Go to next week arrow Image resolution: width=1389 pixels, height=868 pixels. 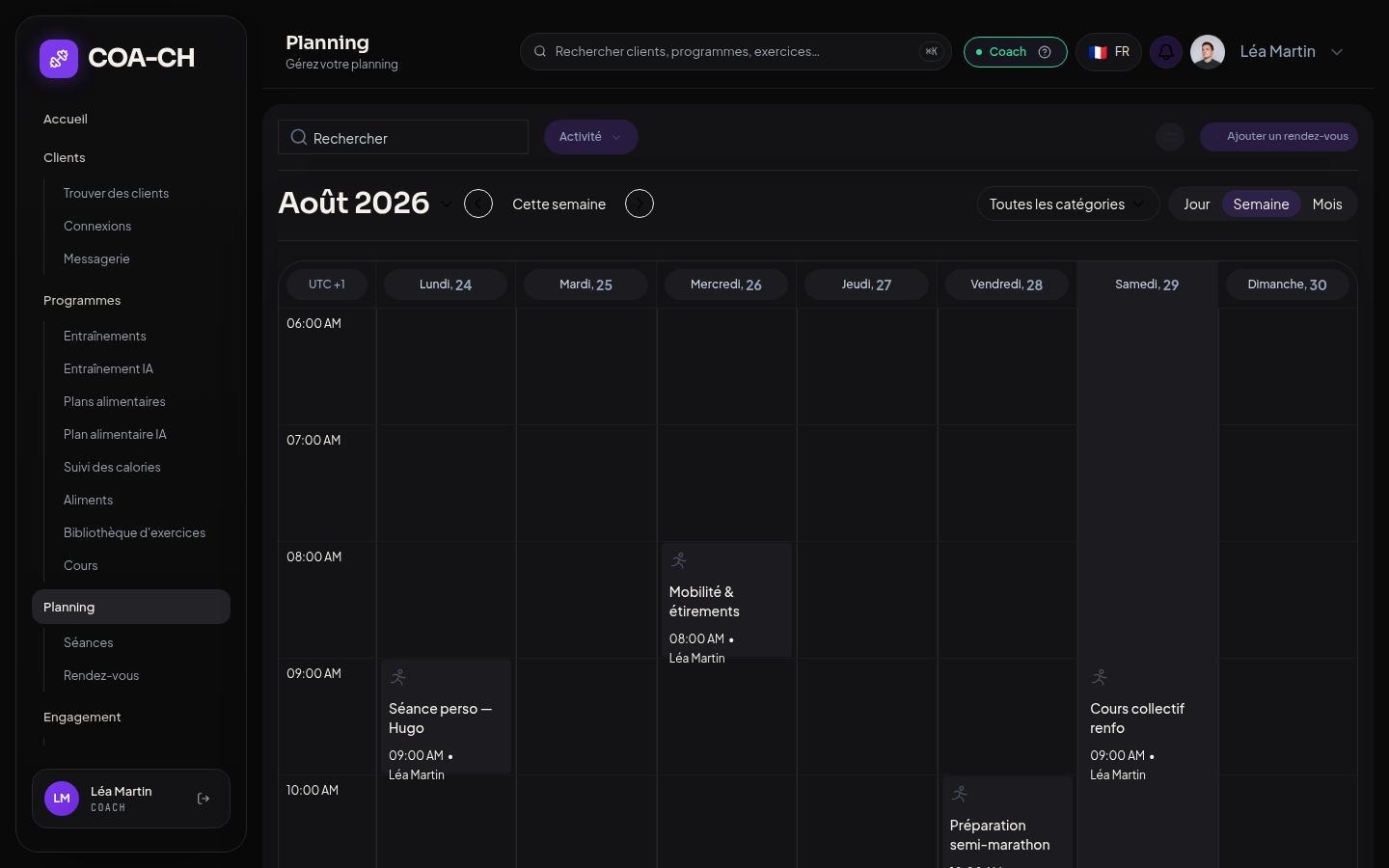[x=640, y=203]
